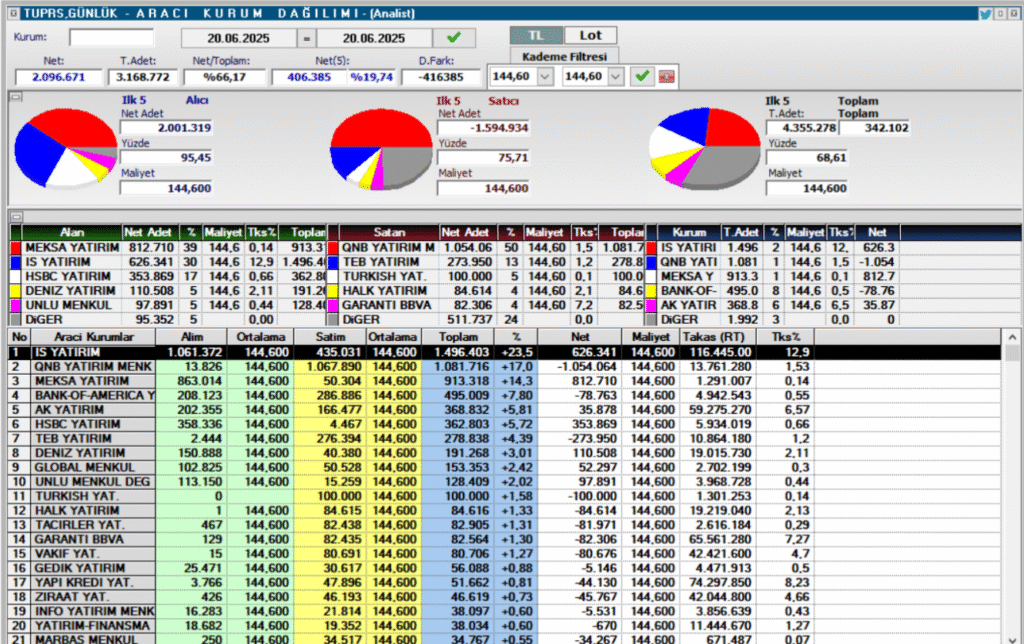This screenshot has height=644, width=1024.
Task: Switch display to Lot mode
Action: point(591,35)
